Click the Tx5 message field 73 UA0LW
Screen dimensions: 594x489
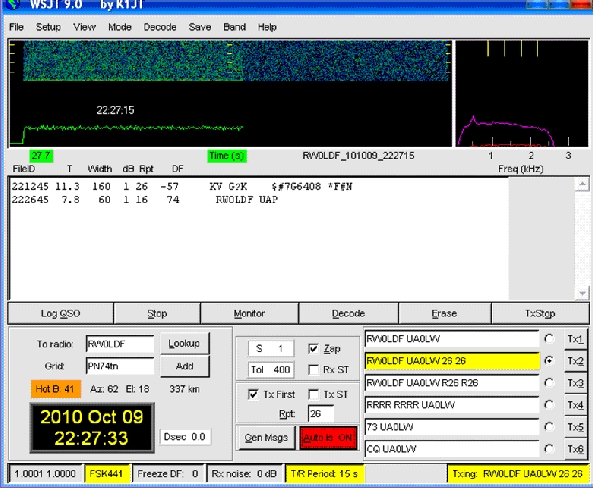pyautogui.click(x=452, y=427)
